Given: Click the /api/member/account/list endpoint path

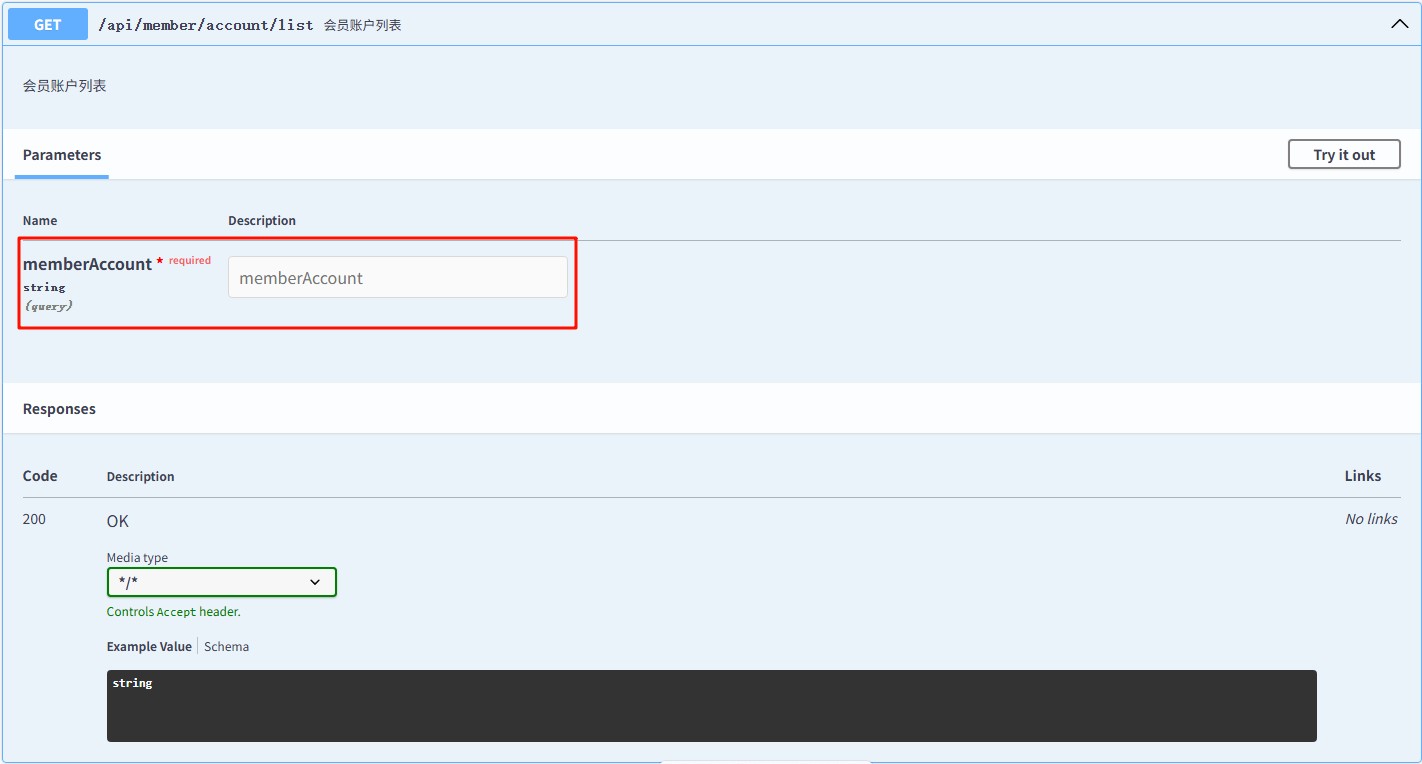Looking at the screenshot, I should point(205,25).
